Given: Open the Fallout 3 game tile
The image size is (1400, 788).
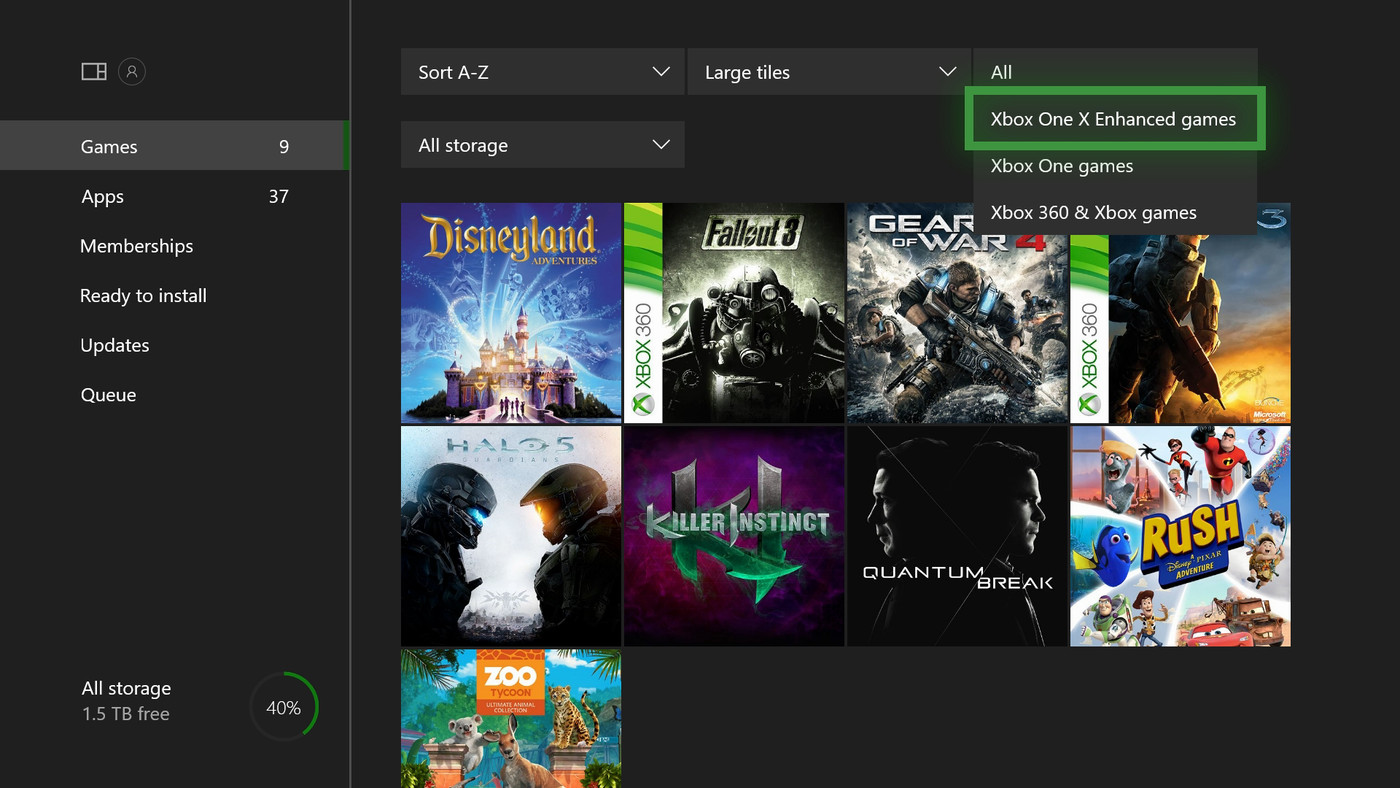Looking at the screenshot, I should point(734,313).
